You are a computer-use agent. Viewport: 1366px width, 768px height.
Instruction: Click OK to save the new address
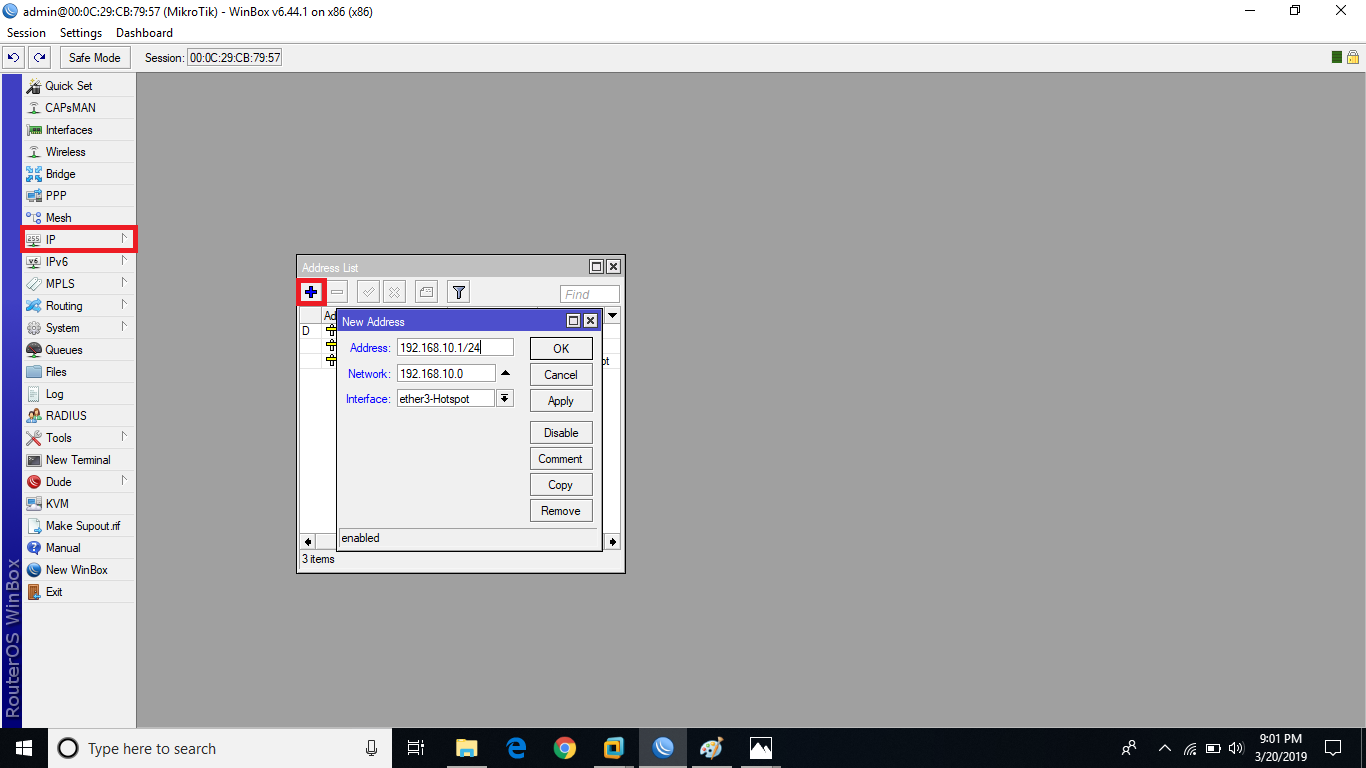(560, 348)
